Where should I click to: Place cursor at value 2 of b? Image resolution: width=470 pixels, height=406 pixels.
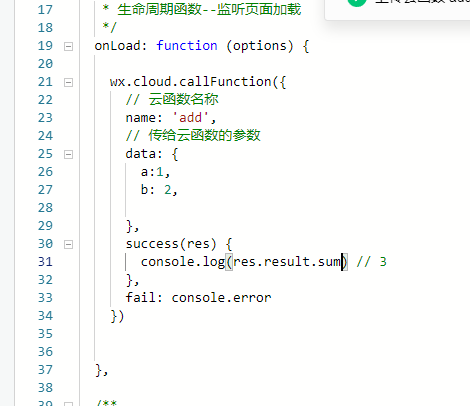168,190
